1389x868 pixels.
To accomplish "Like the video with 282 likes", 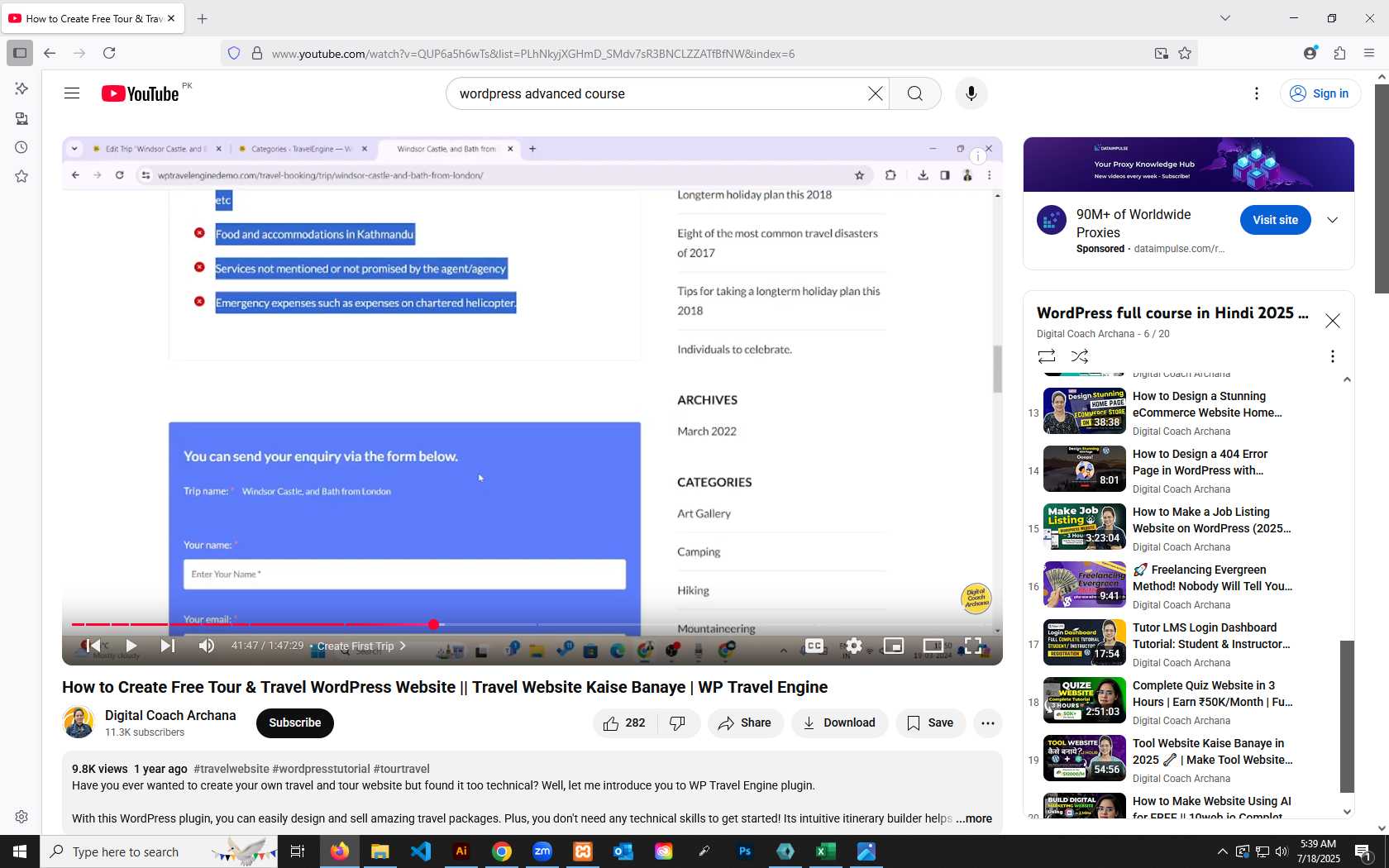I will point(625,723).
